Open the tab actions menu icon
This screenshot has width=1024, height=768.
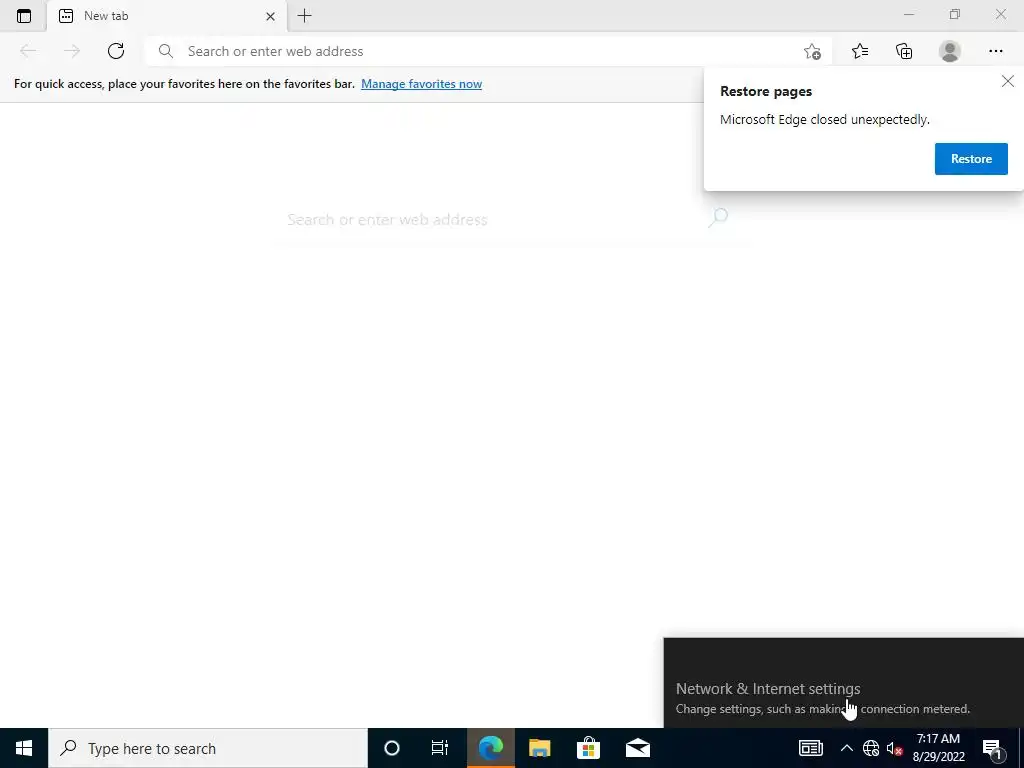(x=24, y=16)
